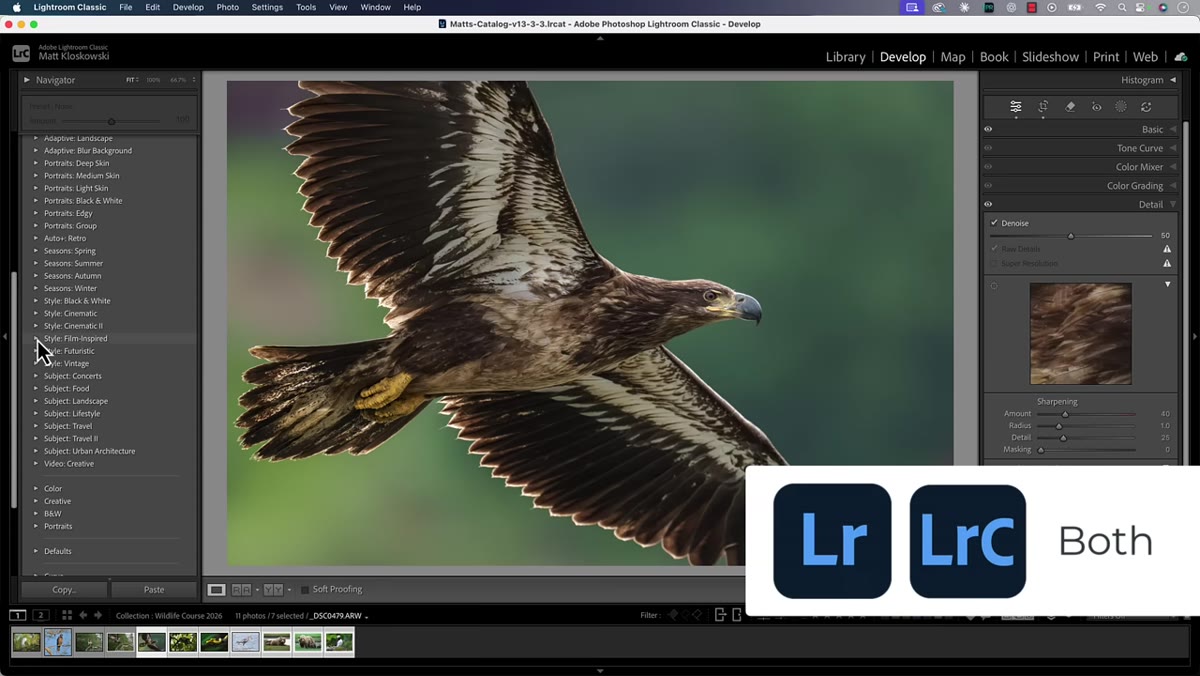This screenshot has width=1200, height=676.
Task: Open Spotlight search in menu bar
Action: tap(1122, 7)
